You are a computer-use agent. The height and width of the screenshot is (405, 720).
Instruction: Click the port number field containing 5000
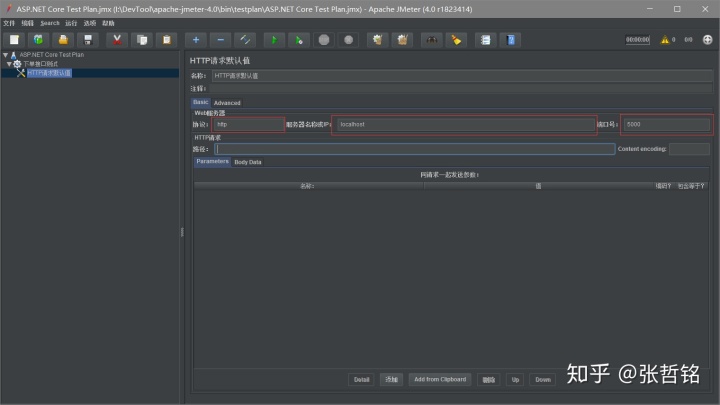[x=666, y=124]
